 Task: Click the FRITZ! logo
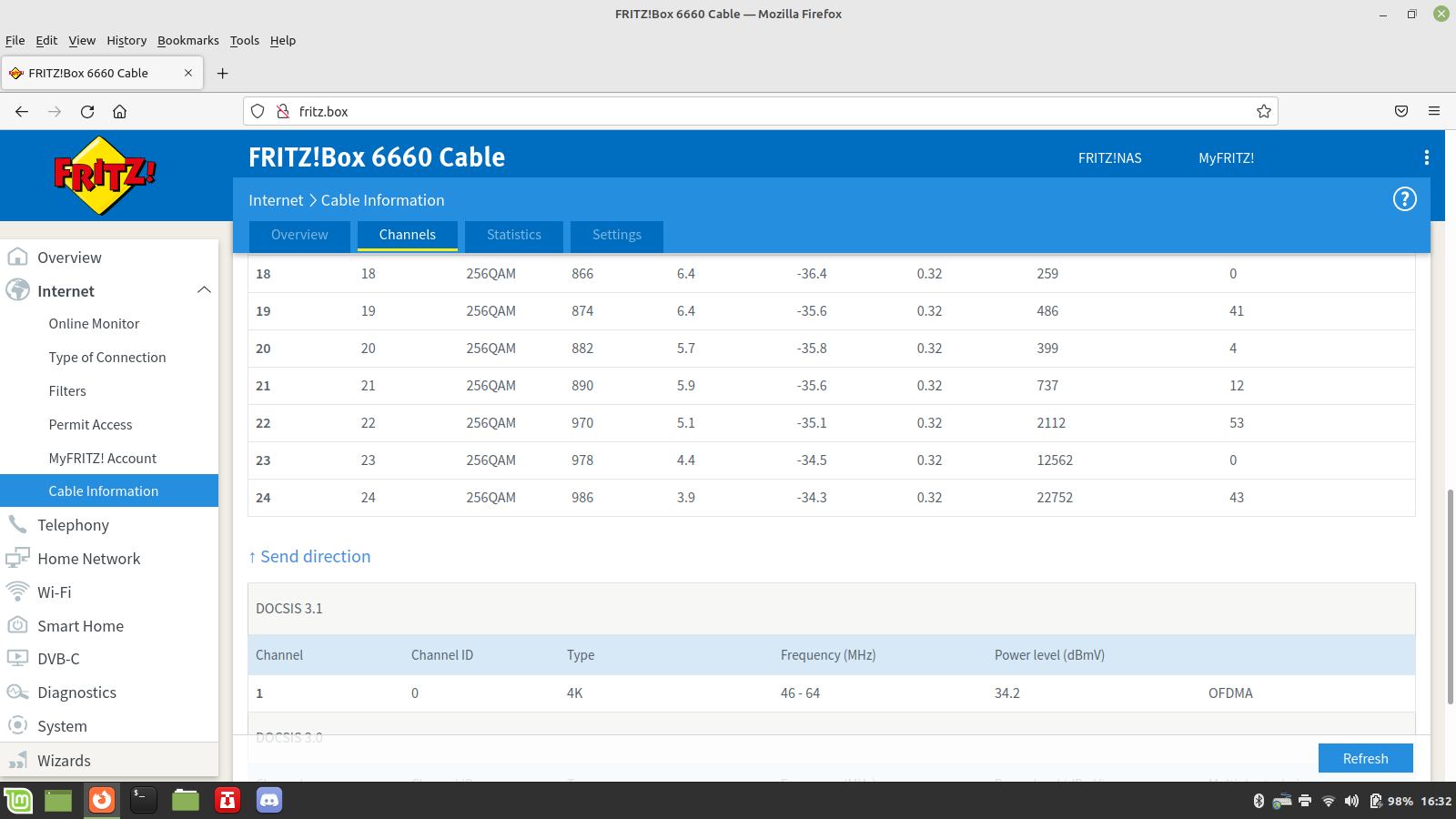point(105,175)
